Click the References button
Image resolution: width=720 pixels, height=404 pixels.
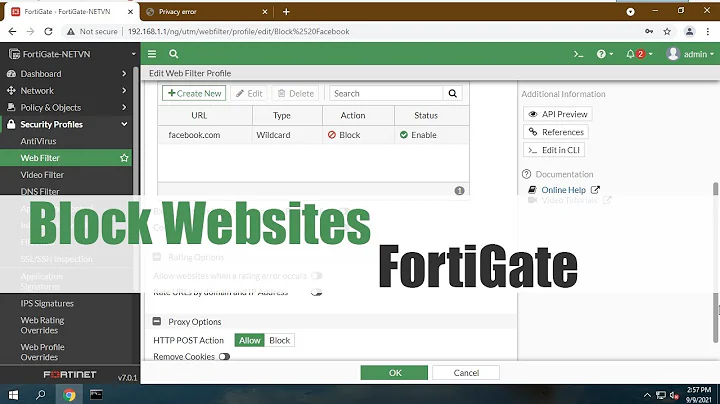[x=556, y=132]
